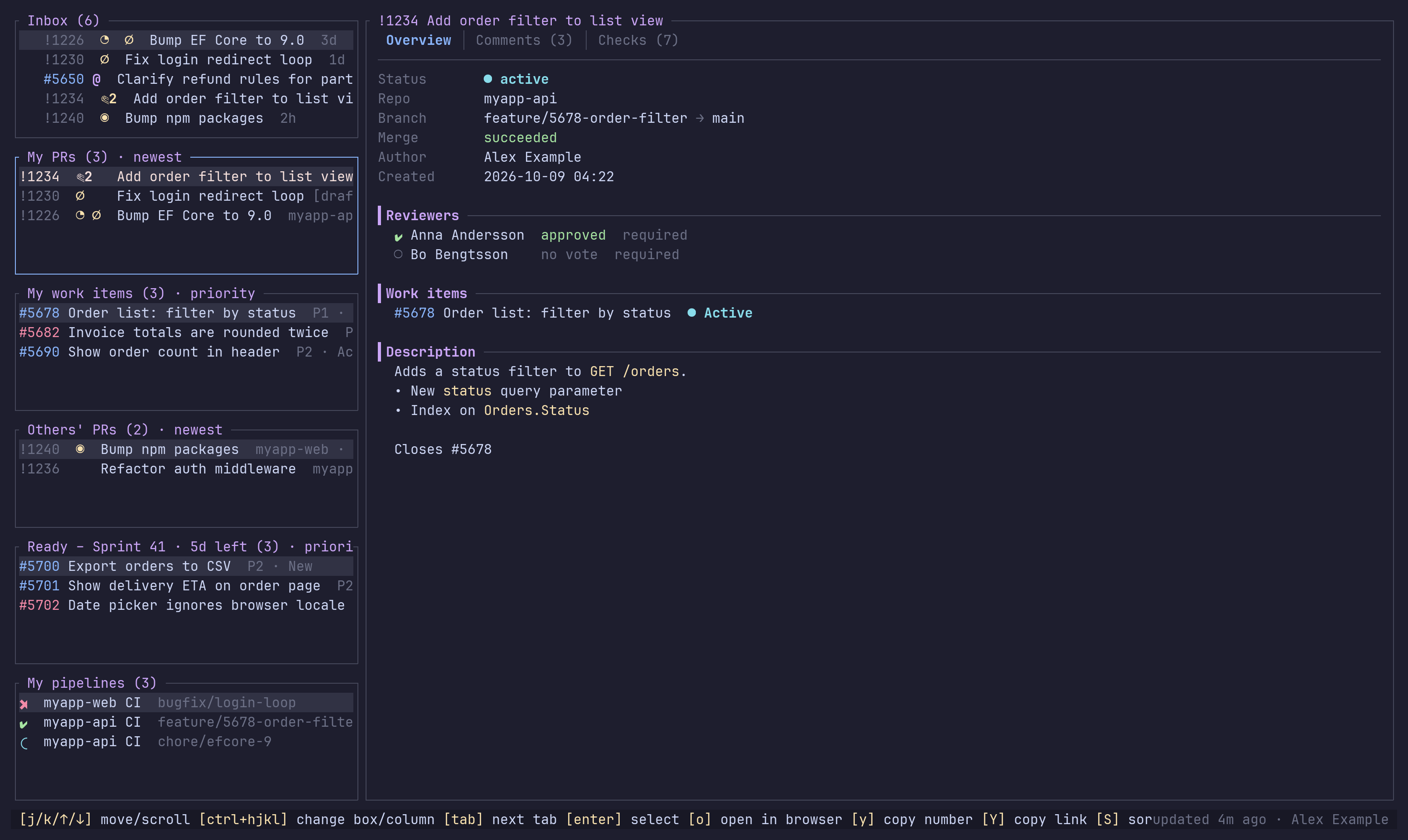1408x840 pixels.
Task: Change Others' PRs sort 'newest'
Action: tap(198, 430)
